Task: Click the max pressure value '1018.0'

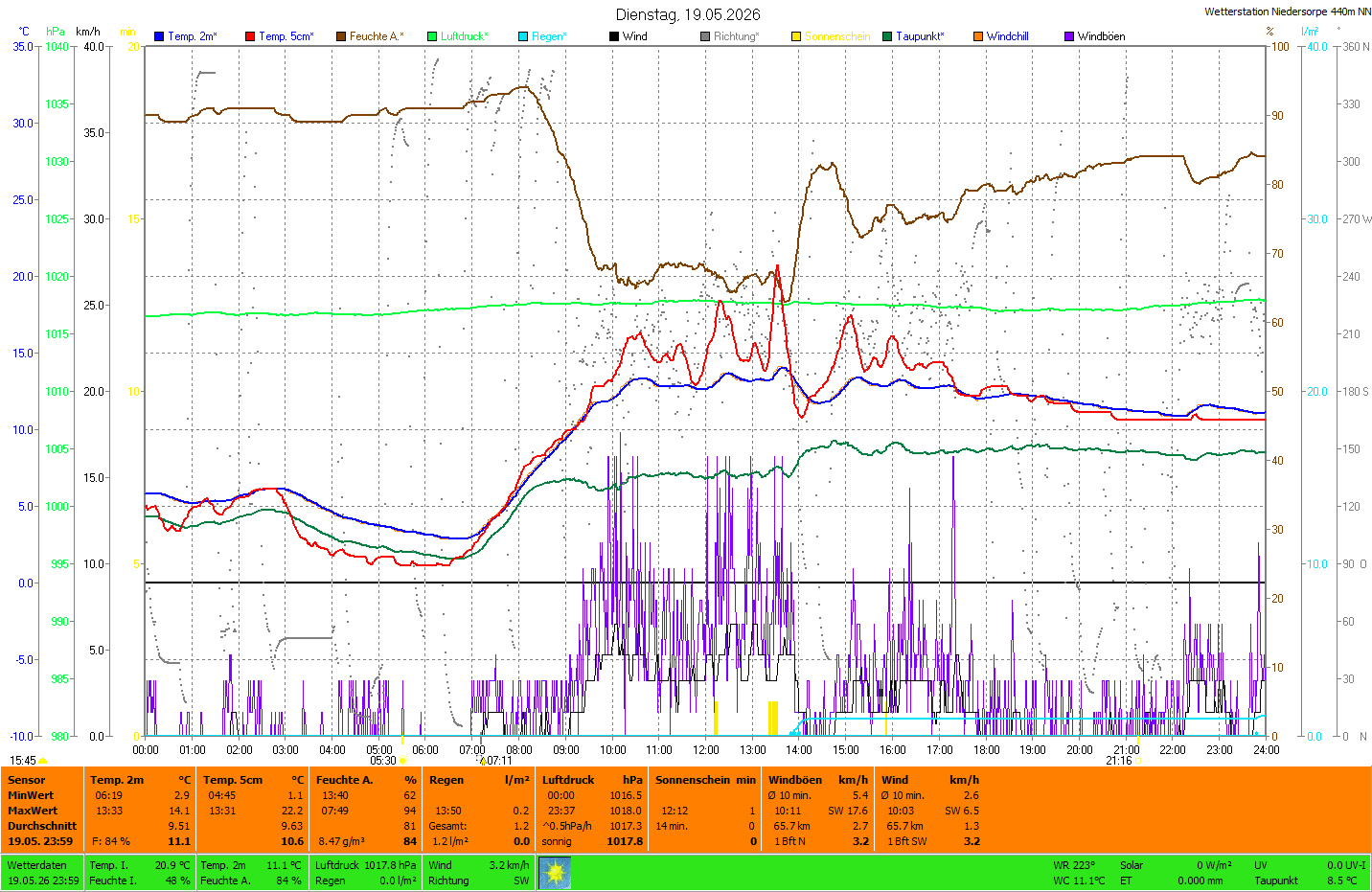Action: (626, 811)
